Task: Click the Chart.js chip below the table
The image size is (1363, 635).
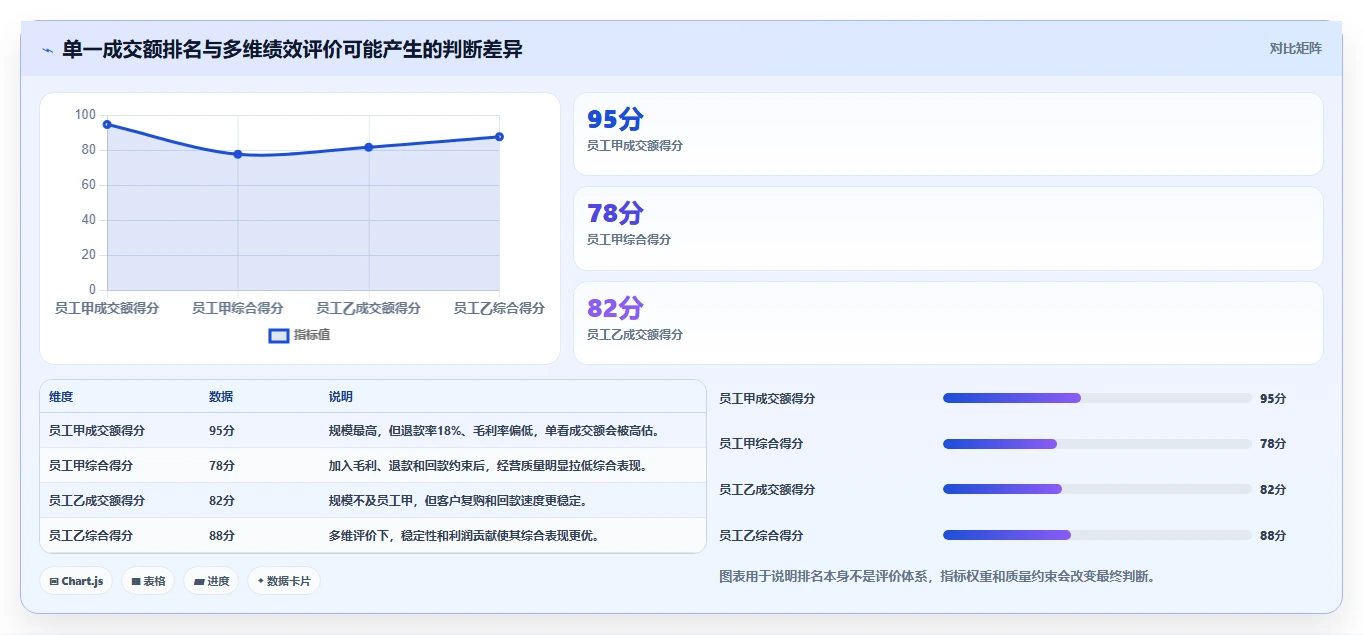Action: pos(76,581)
